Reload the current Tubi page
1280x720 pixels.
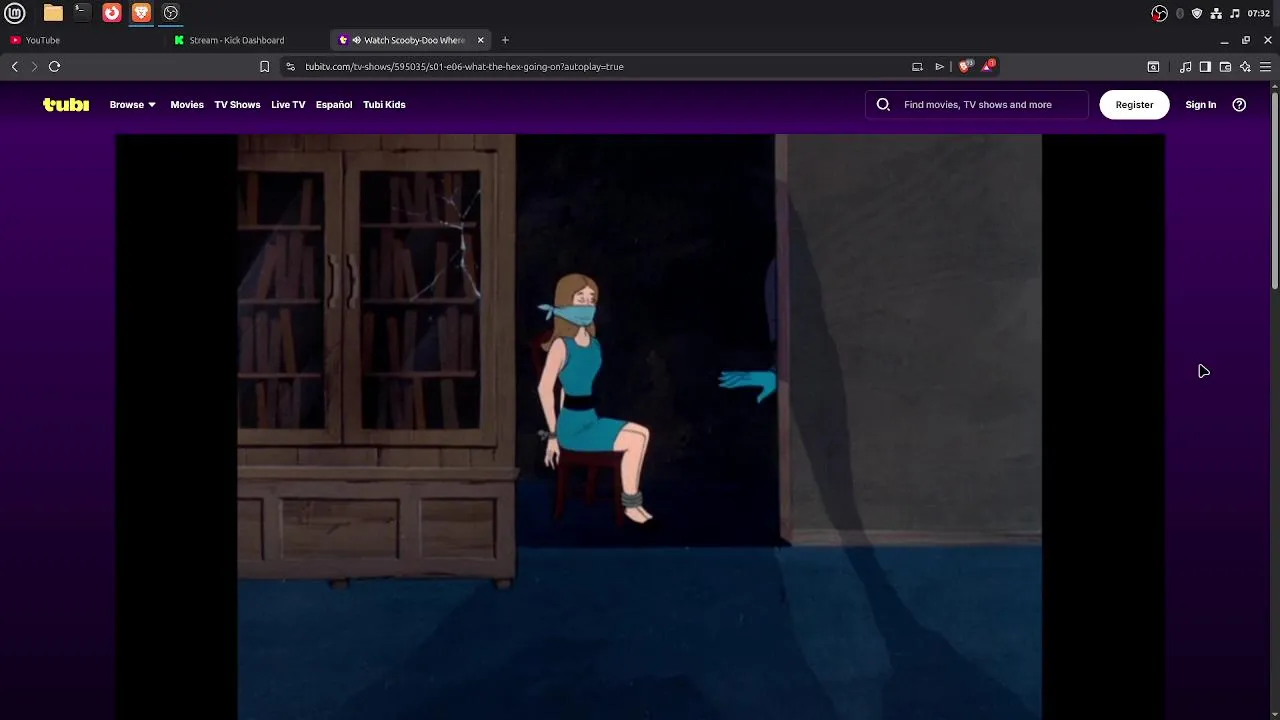click(x=55, y=66)
